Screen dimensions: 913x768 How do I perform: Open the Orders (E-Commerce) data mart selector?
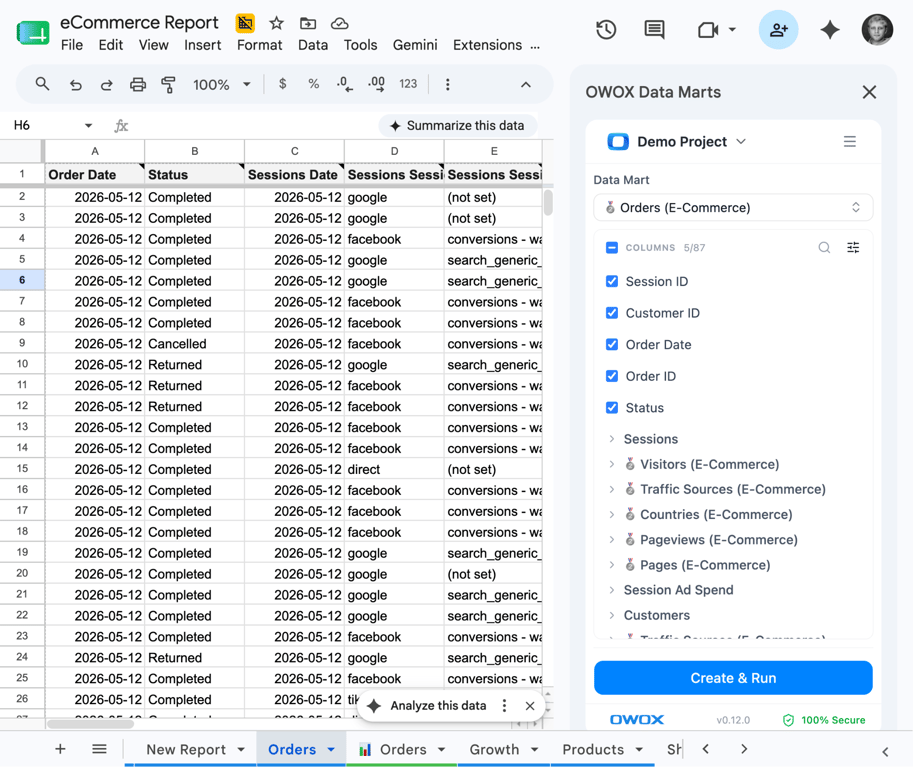[733, 207]
